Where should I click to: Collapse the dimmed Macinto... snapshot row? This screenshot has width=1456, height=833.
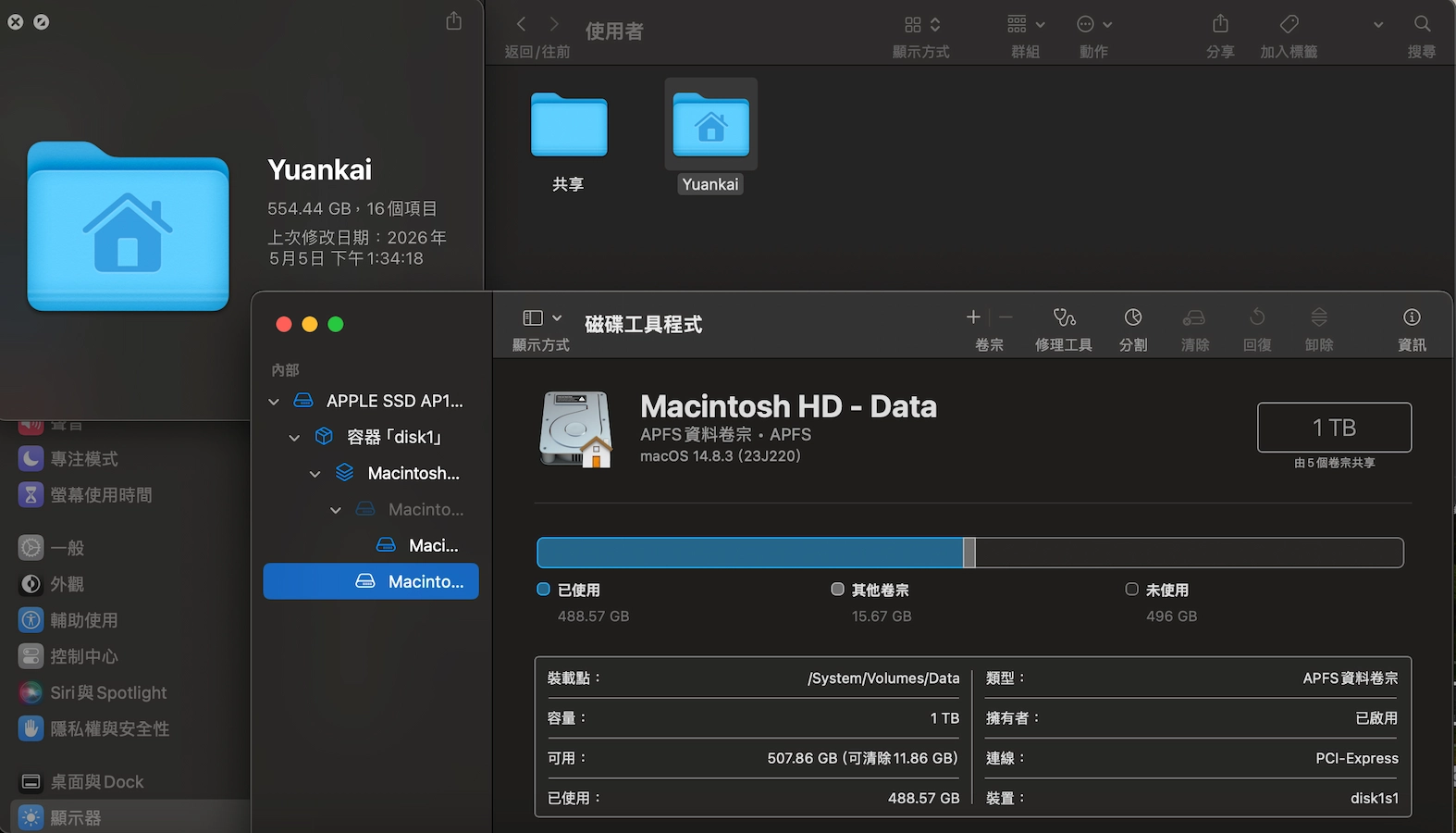336,510
